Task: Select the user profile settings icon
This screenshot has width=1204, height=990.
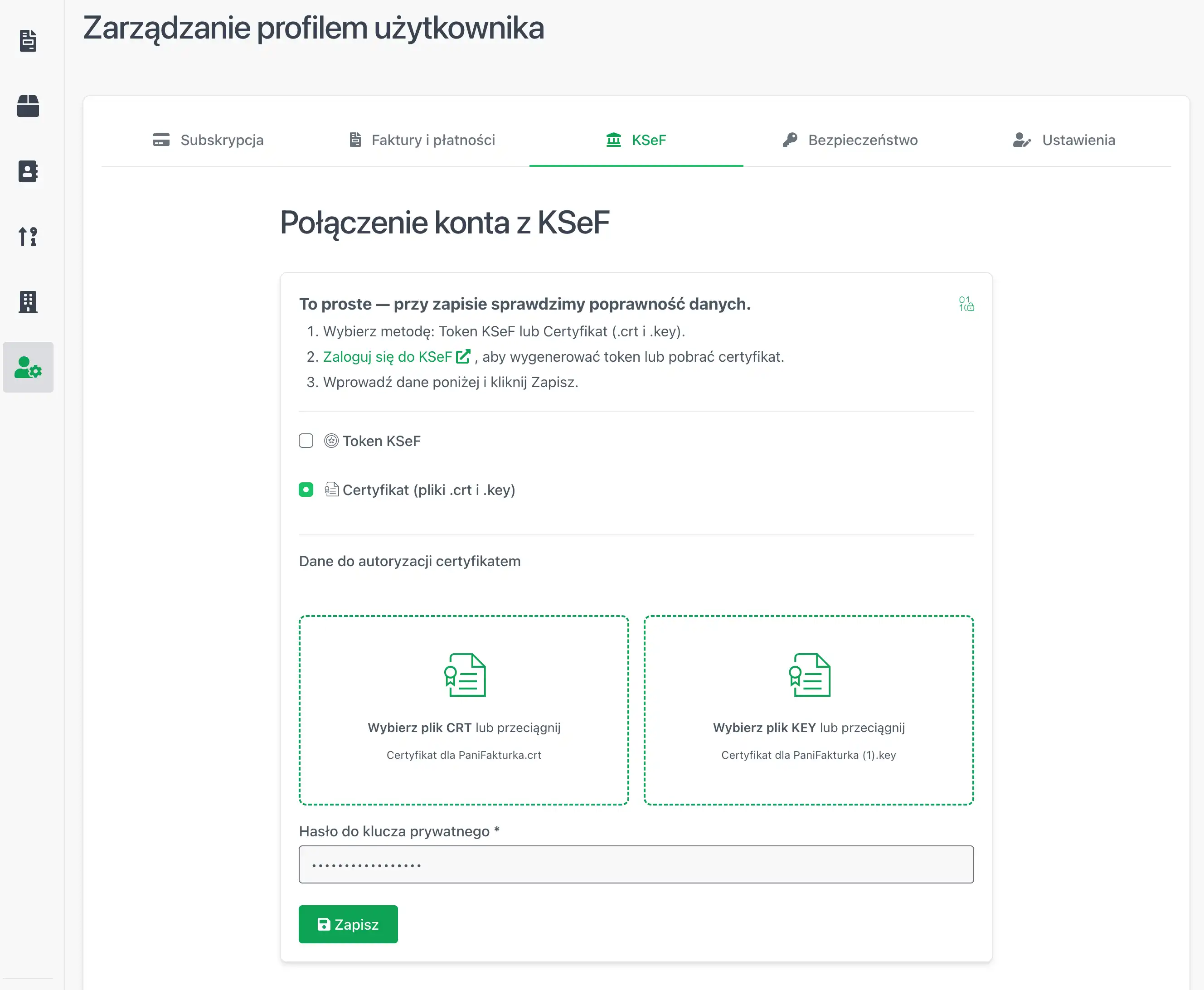Action: 28,368
